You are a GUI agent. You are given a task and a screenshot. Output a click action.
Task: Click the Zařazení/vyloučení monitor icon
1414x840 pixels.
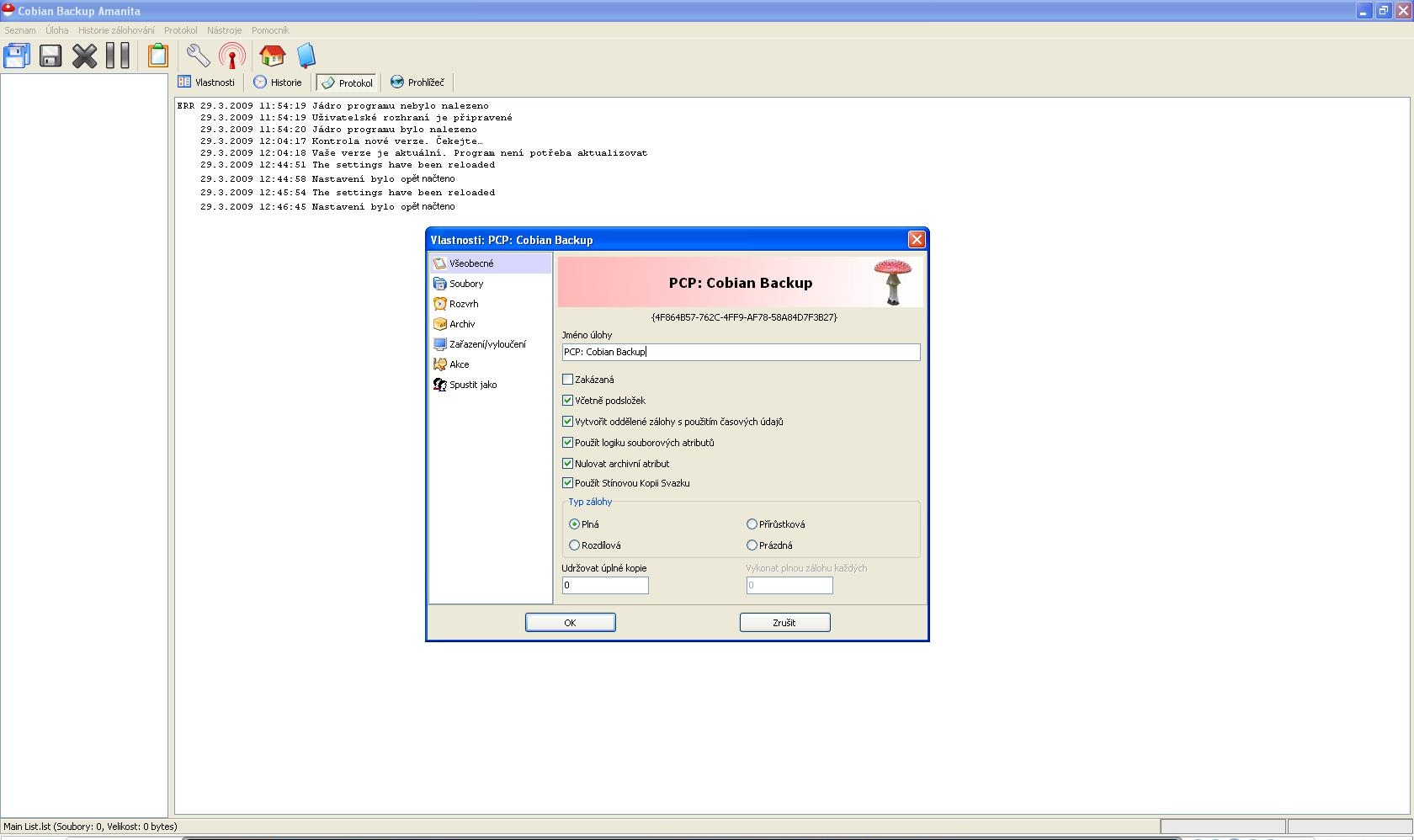pos(439,344)
